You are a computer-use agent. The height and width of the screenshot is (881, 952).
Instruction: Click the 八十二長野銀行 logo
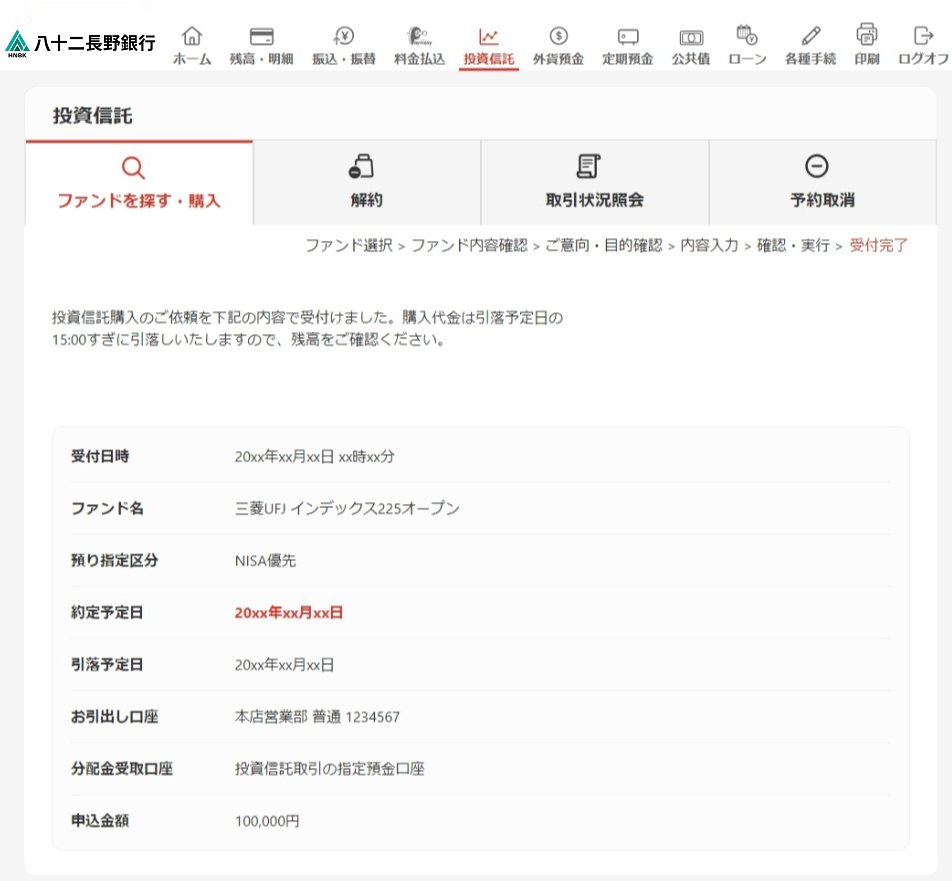tap(80, 43)
